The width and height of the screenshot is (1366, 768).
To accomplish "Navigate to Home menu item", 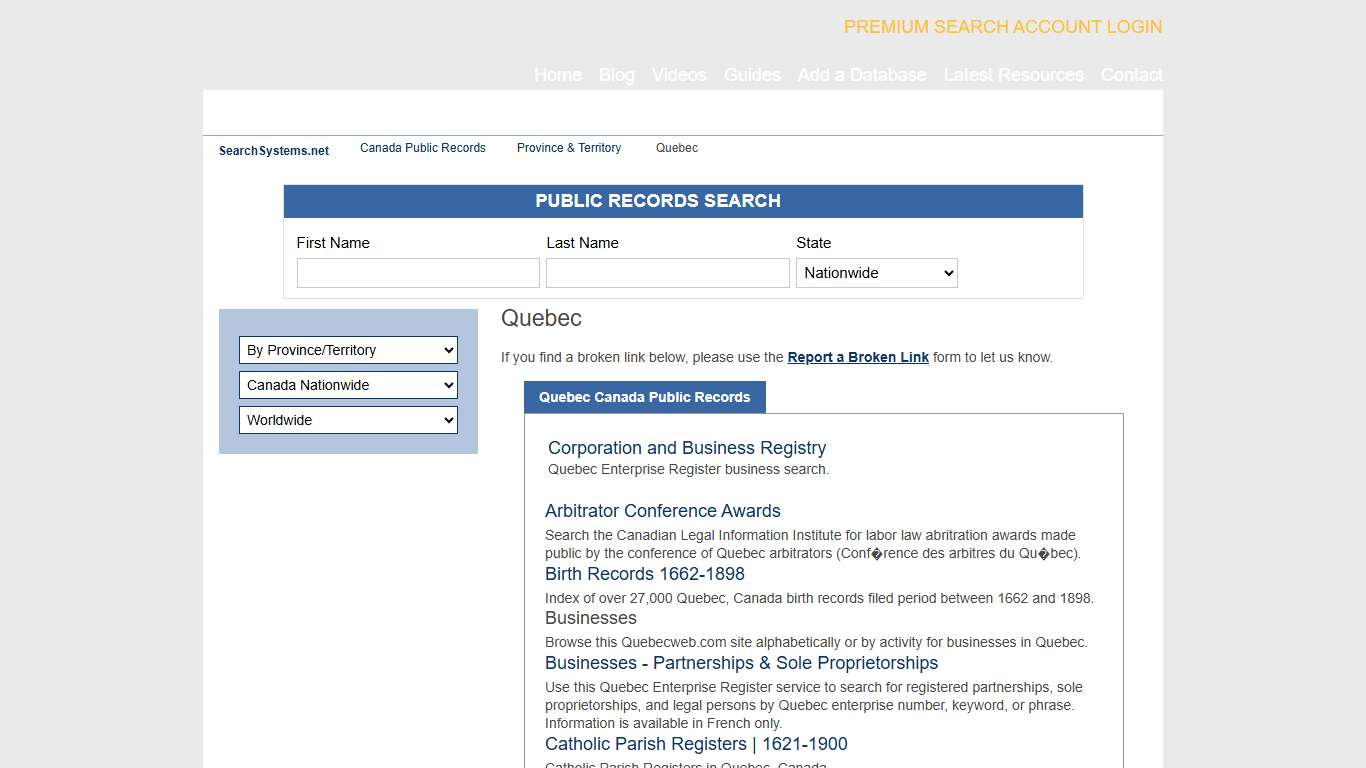I will click(557, 75).
